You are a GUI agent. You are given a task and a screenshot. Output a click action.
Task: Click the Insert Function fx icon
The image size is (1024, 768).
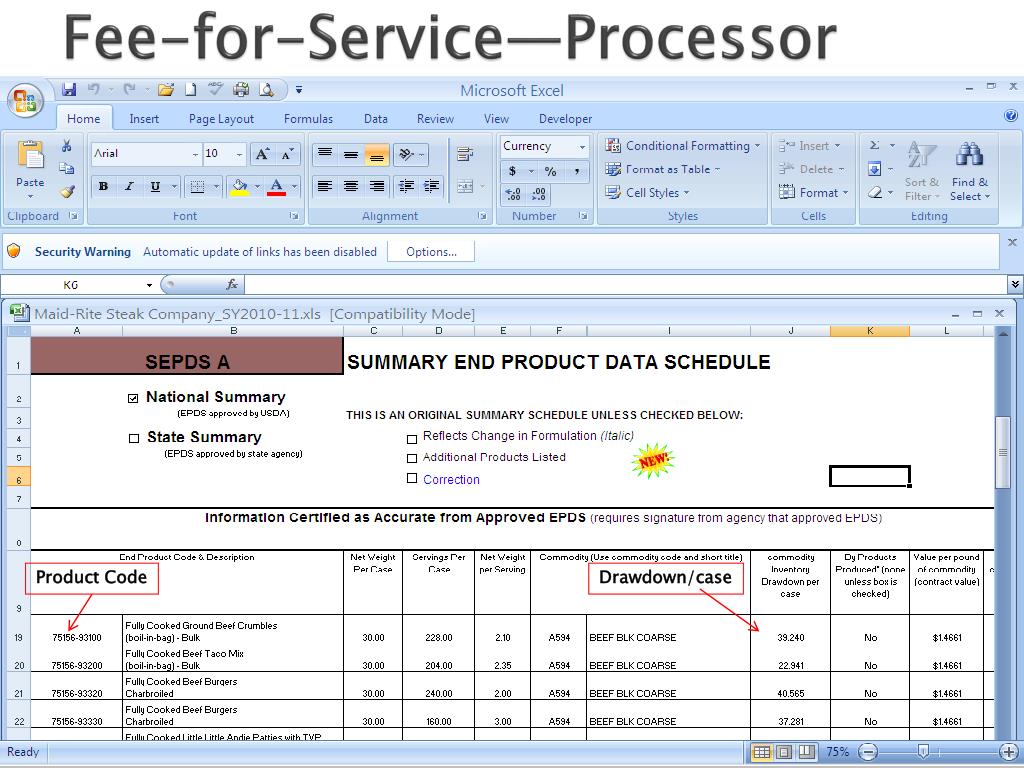pos(232,284)
